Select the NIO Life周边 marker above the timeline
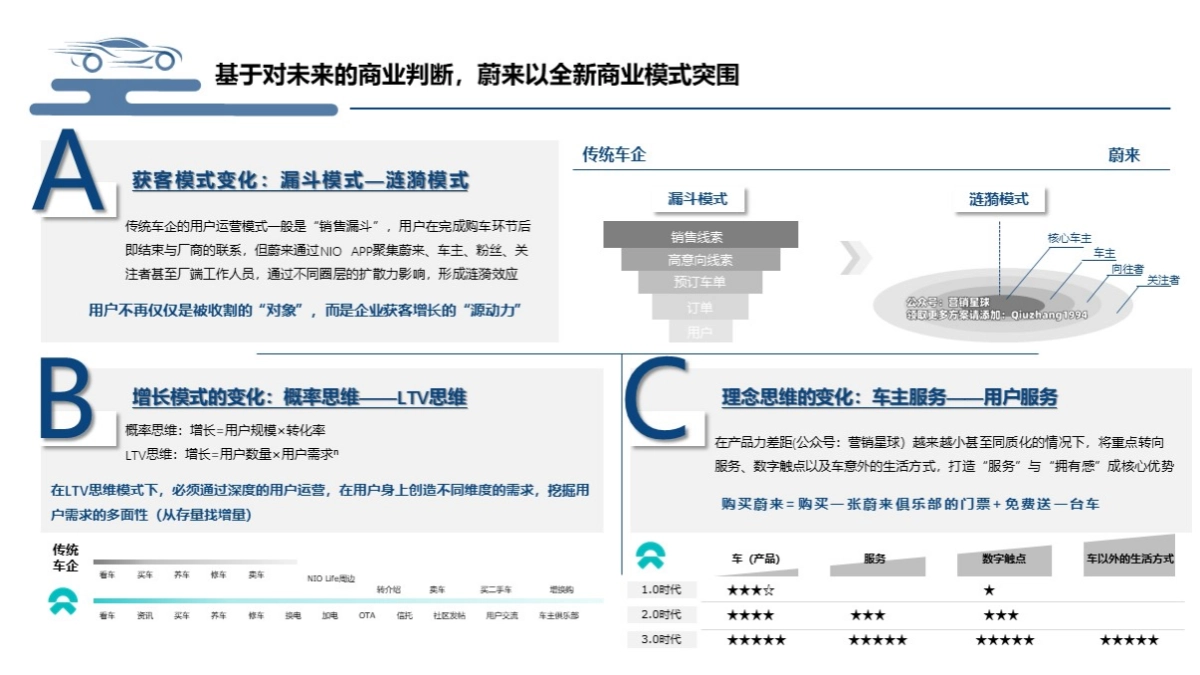Image resolution: width=1200 pixels, height=675 pixels. point(333,577)
